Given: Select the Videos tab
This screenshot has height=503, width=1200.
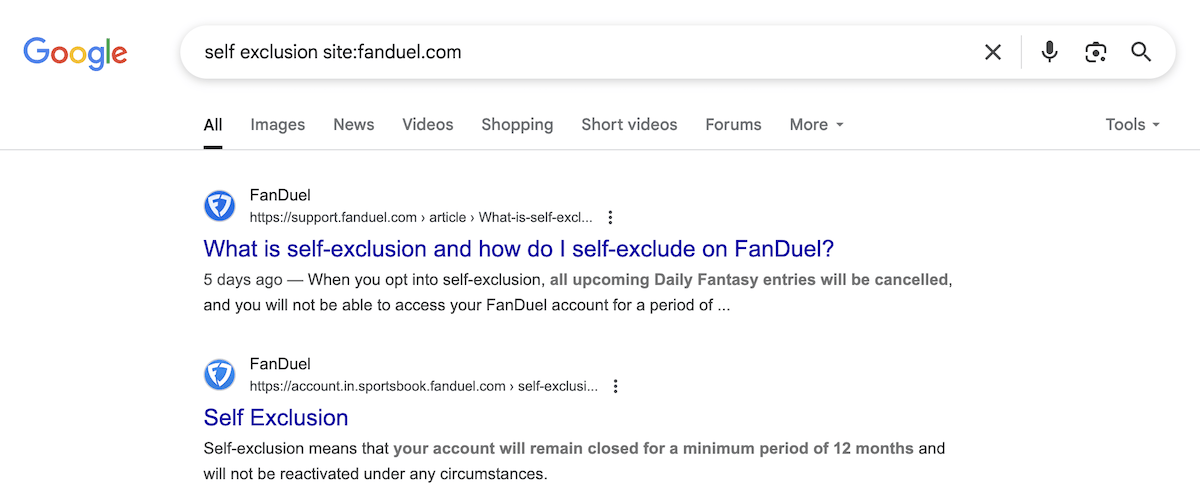Looking at the screenshot, I should pos(427,125).
